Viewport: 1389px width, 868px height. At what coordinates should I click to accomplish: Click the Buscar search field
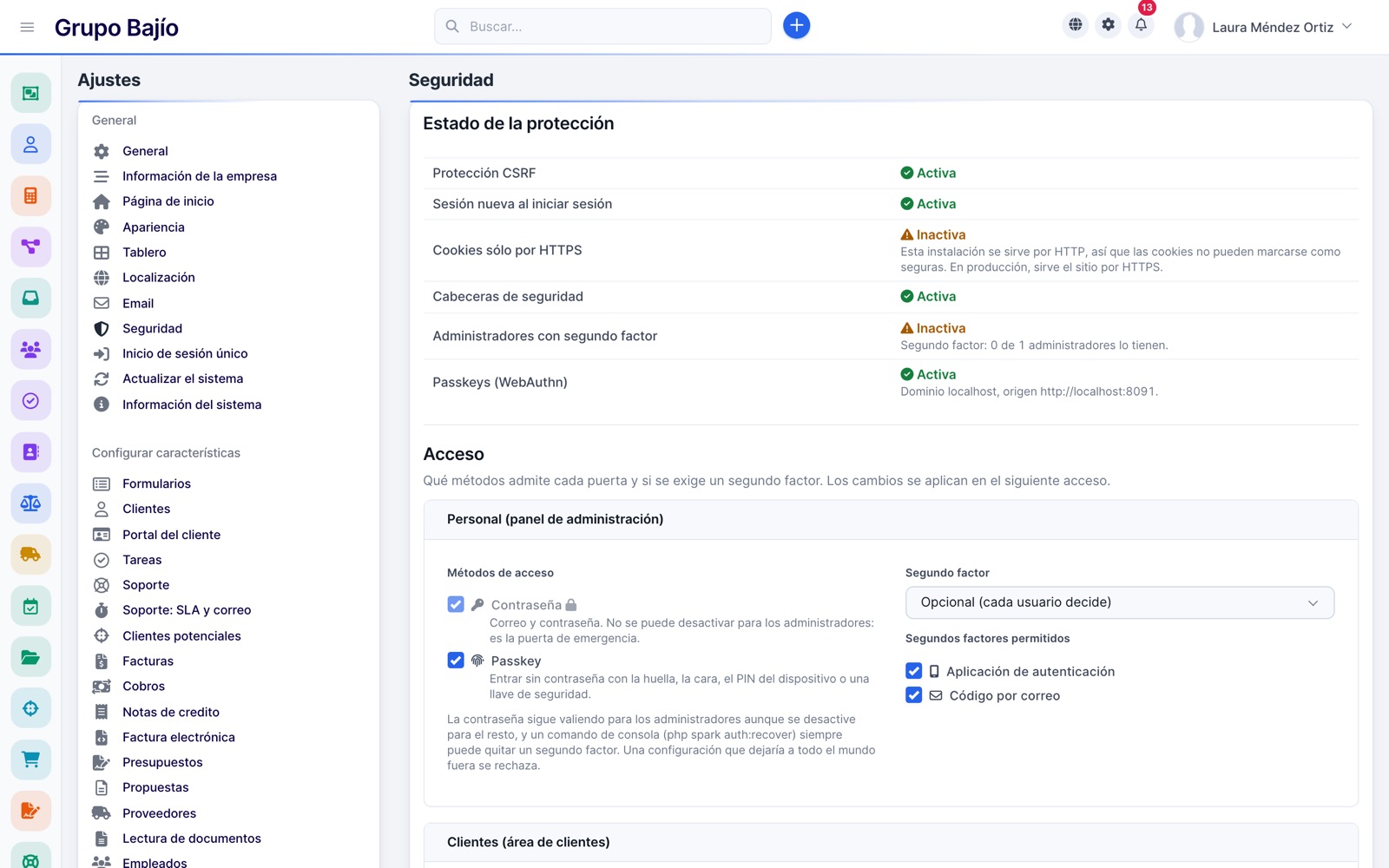602,26
